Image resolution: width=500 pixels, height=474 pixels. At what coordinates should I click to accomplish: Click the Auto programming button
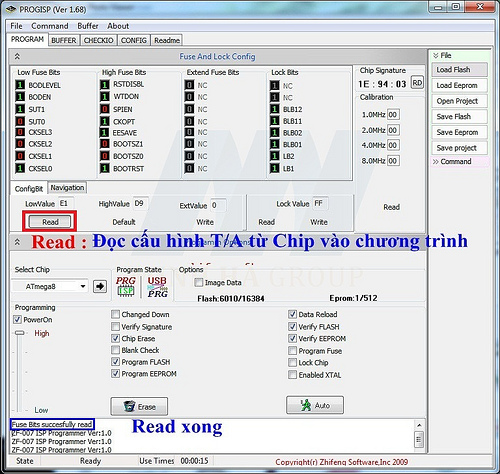(x=315, y=405)
